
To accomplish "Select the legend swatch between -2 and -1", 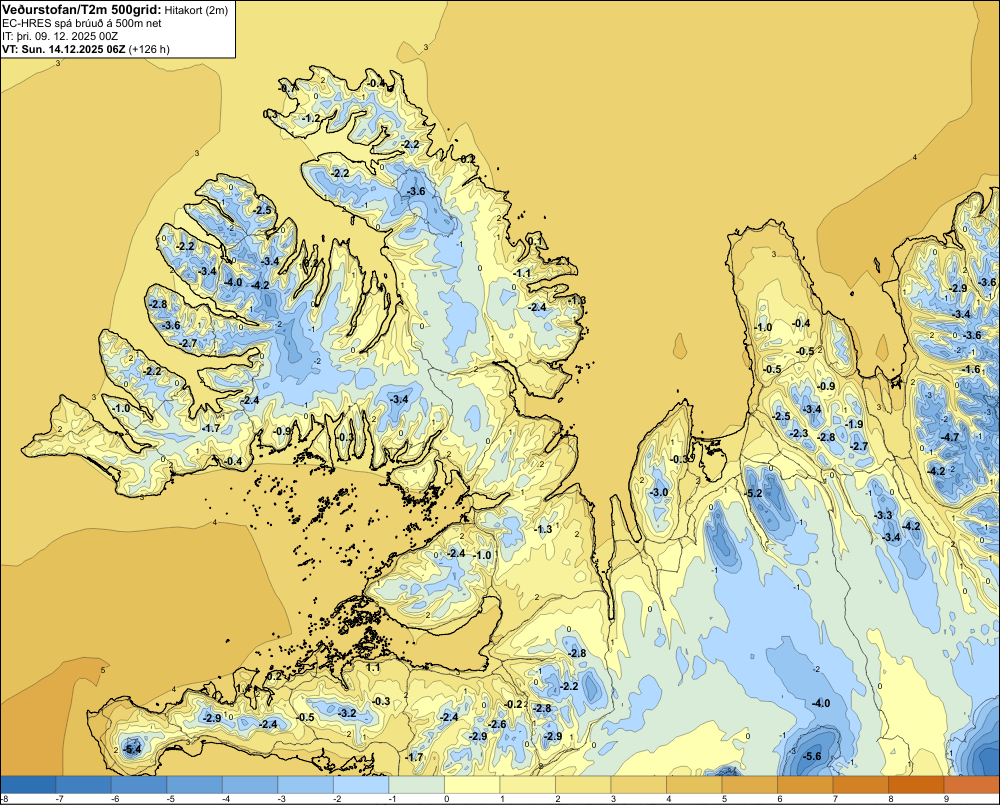I will 361,785.
